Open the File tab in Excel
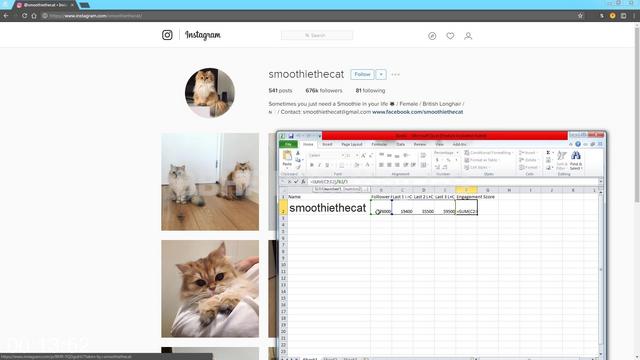Image resolution: width=640 pixels, height=360 pixels. point(288,144)
